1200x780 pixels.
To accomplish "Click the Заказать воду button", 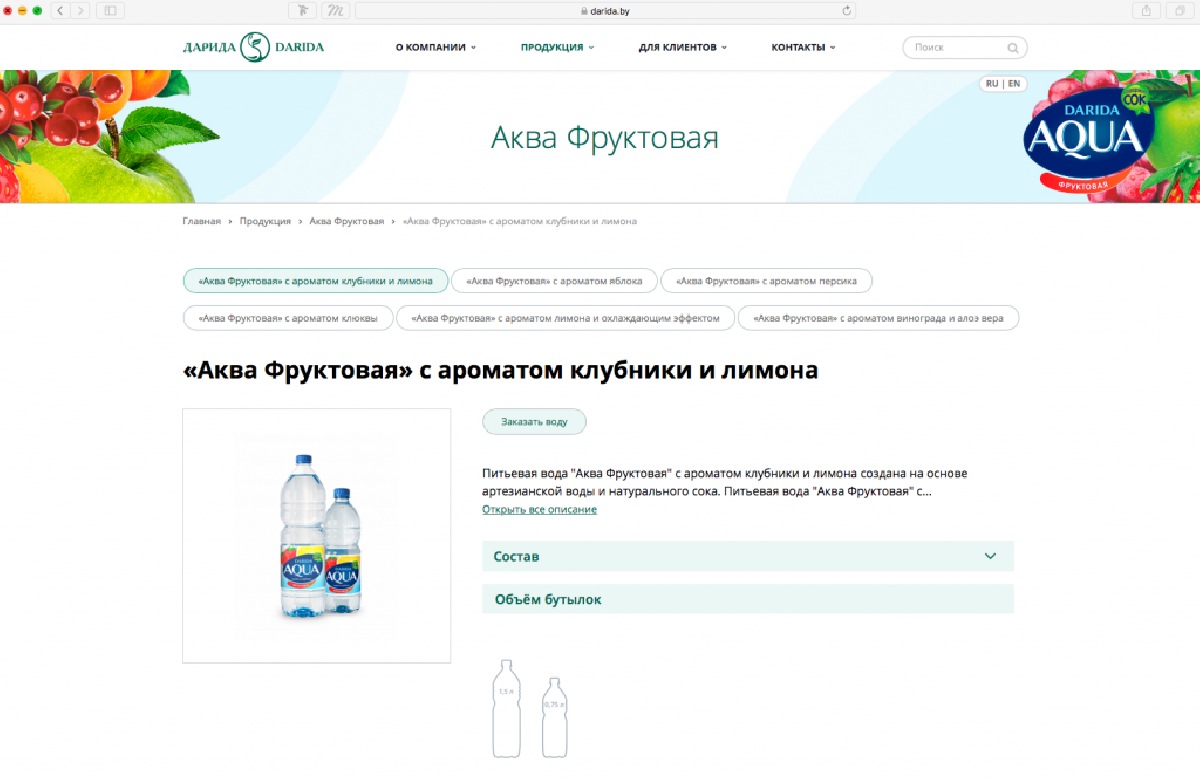I will tap(534, 422).
